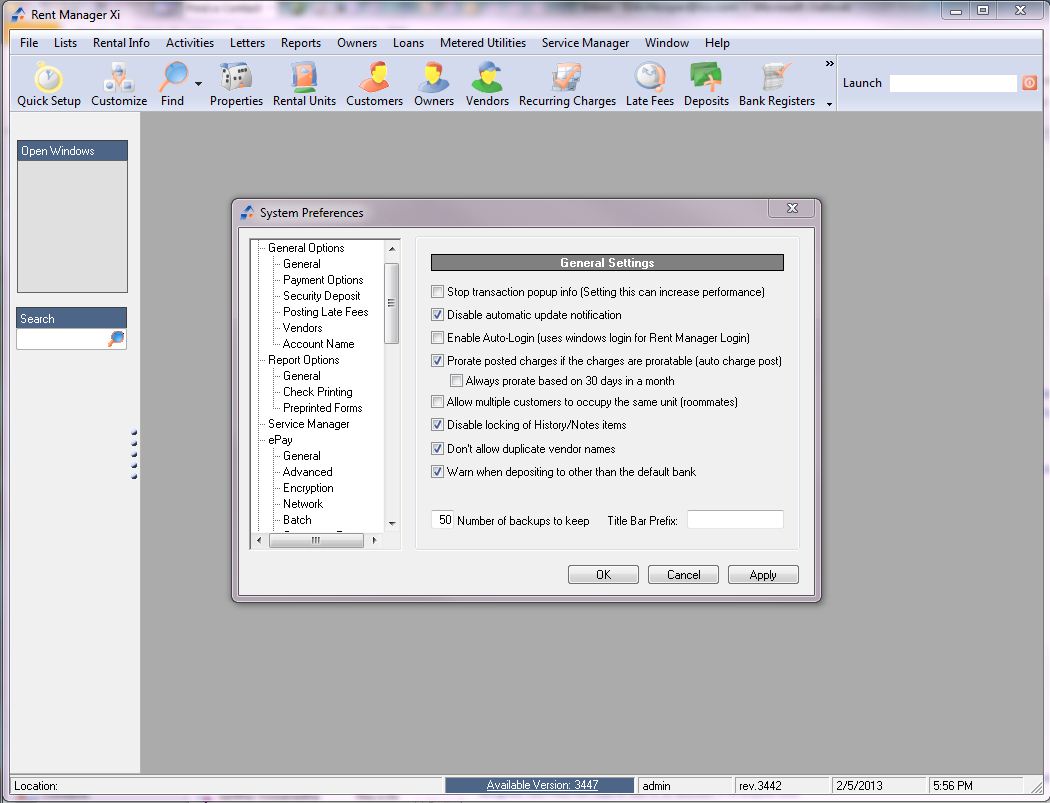Select Posting Late Fees tree item
This screenshot has height=803, width=1050.
325,312
